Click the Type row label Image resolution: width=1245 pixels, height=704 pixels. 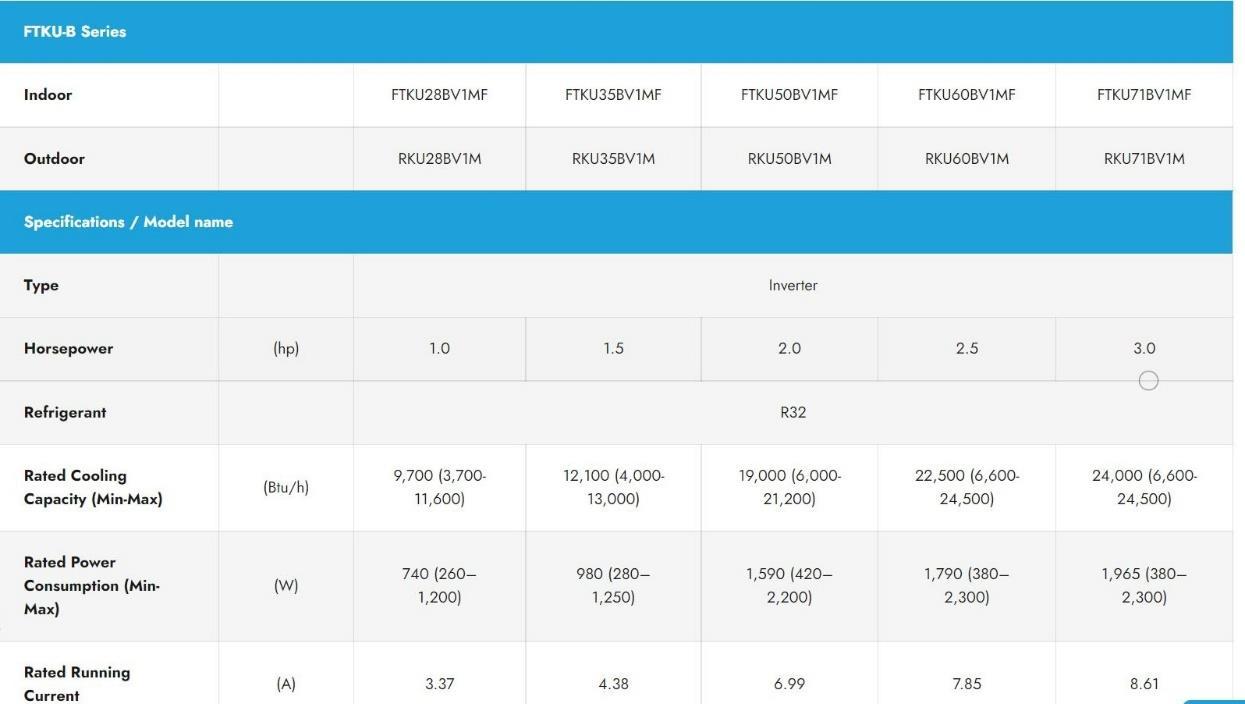pyautogui.click(x=41, y=286)
